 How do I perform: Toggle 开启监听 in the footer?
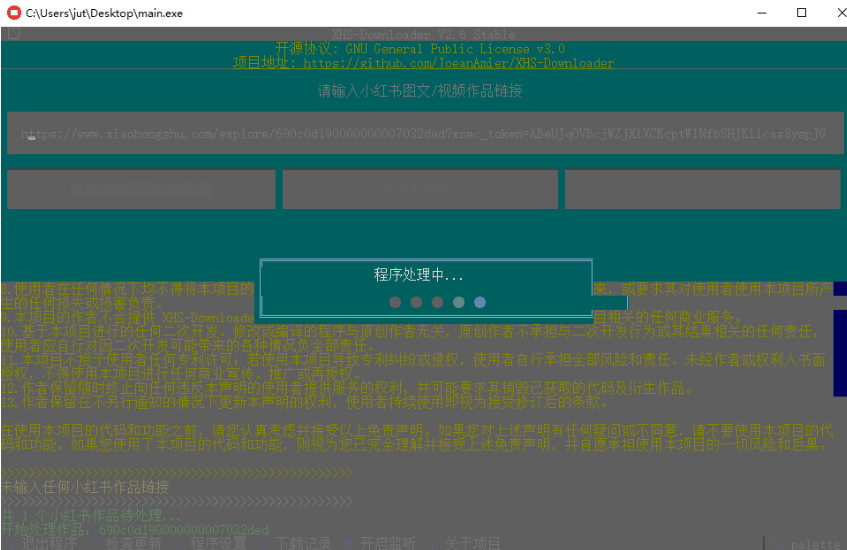pyautogui.click(x=381, y=543)
